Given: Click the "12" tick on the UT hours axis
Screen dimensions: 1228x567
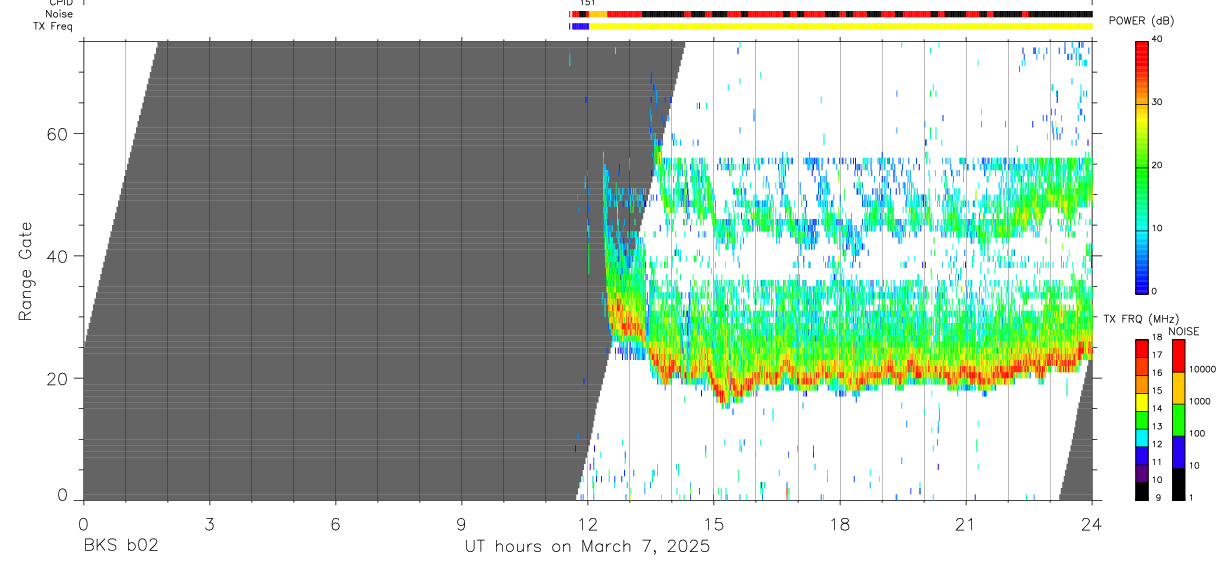Looking at the screenshot, I should click(587, 524).
